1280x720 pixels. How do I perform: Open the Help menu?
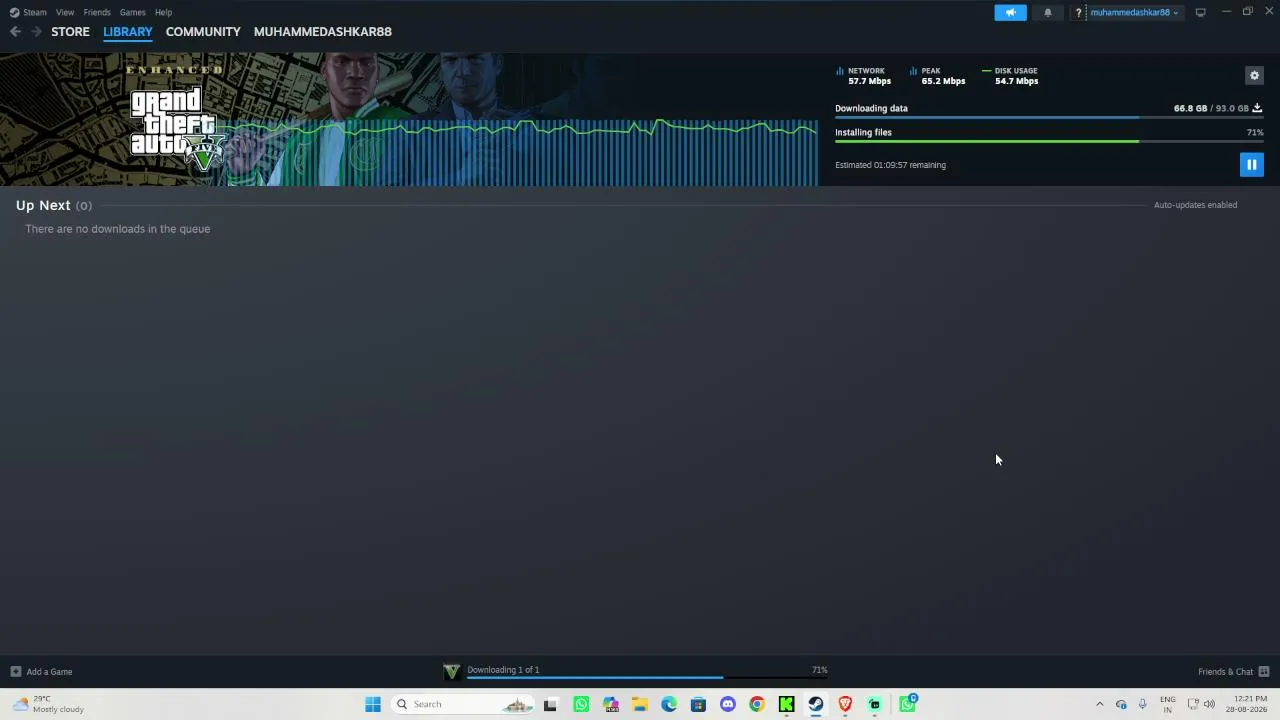(x=163, y=12)
